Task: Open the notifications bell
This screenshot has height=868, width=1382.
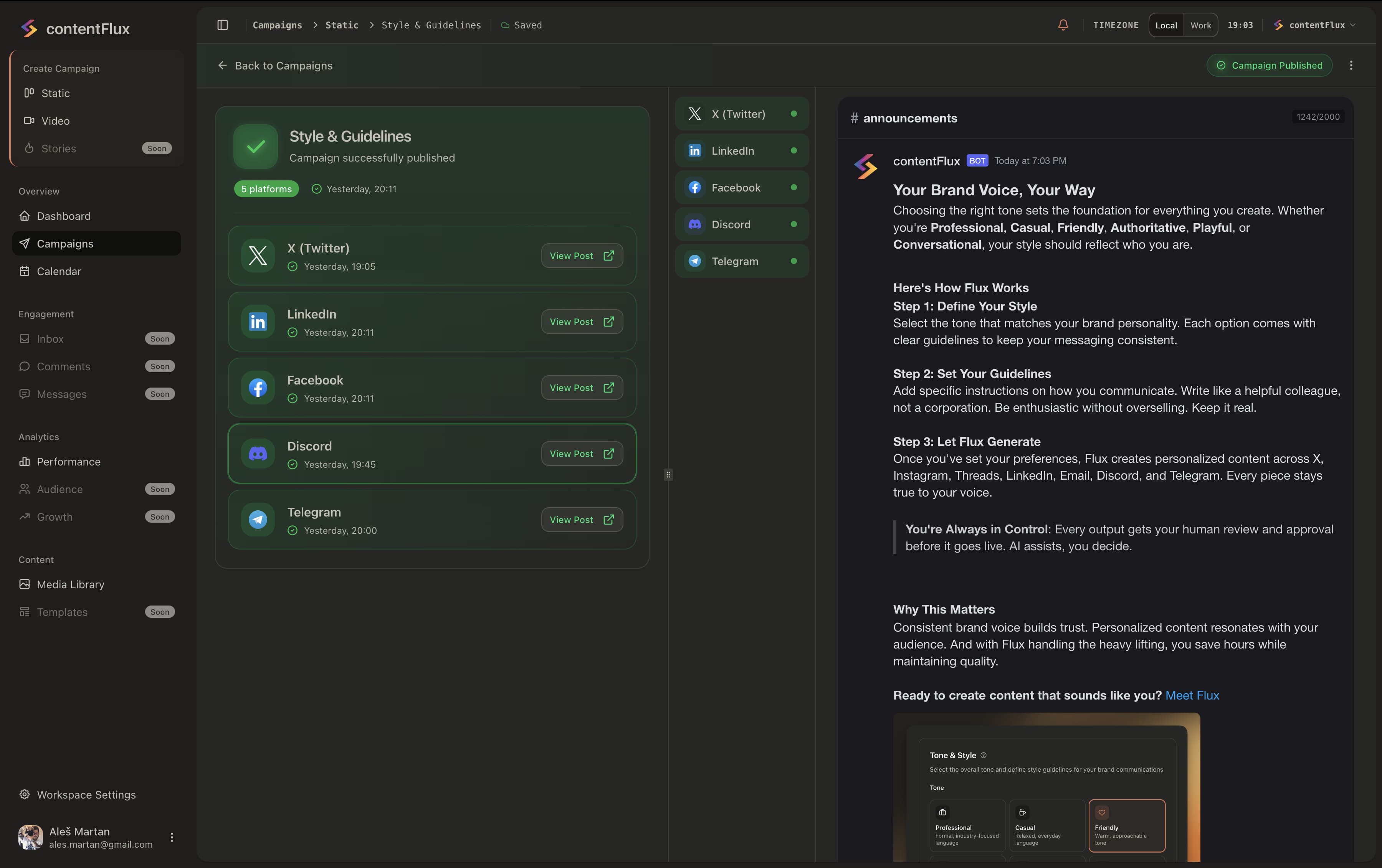Action: [x=1063, y=25]
